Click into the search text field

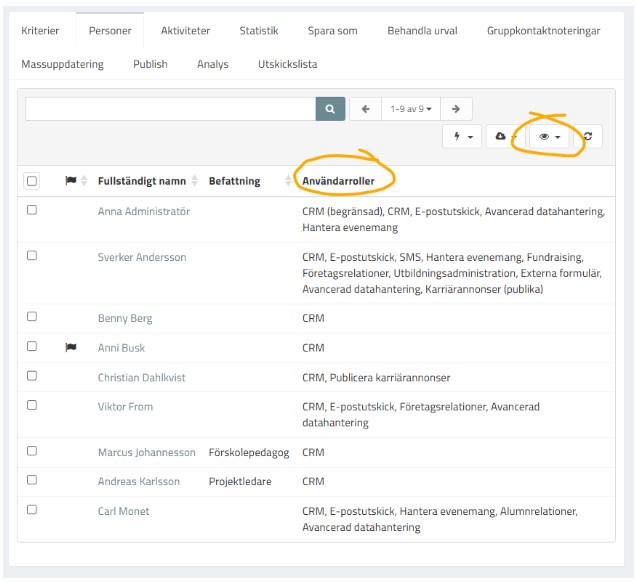[x=170, y=109]
